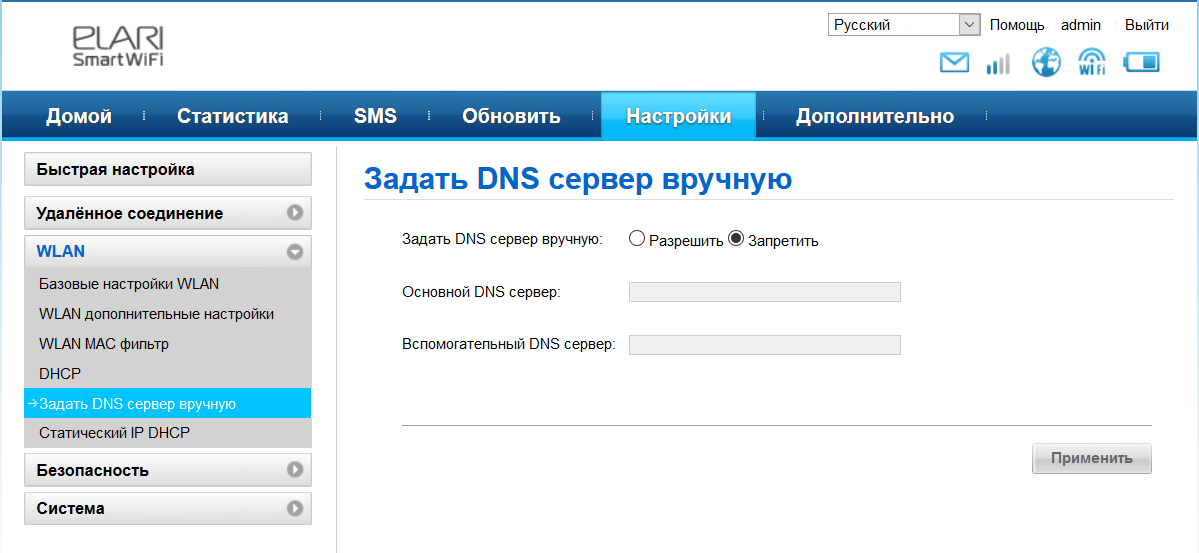Select the Разрешить radio button
The width and height of the screenshot is (1199, 553).
[637, 239]
